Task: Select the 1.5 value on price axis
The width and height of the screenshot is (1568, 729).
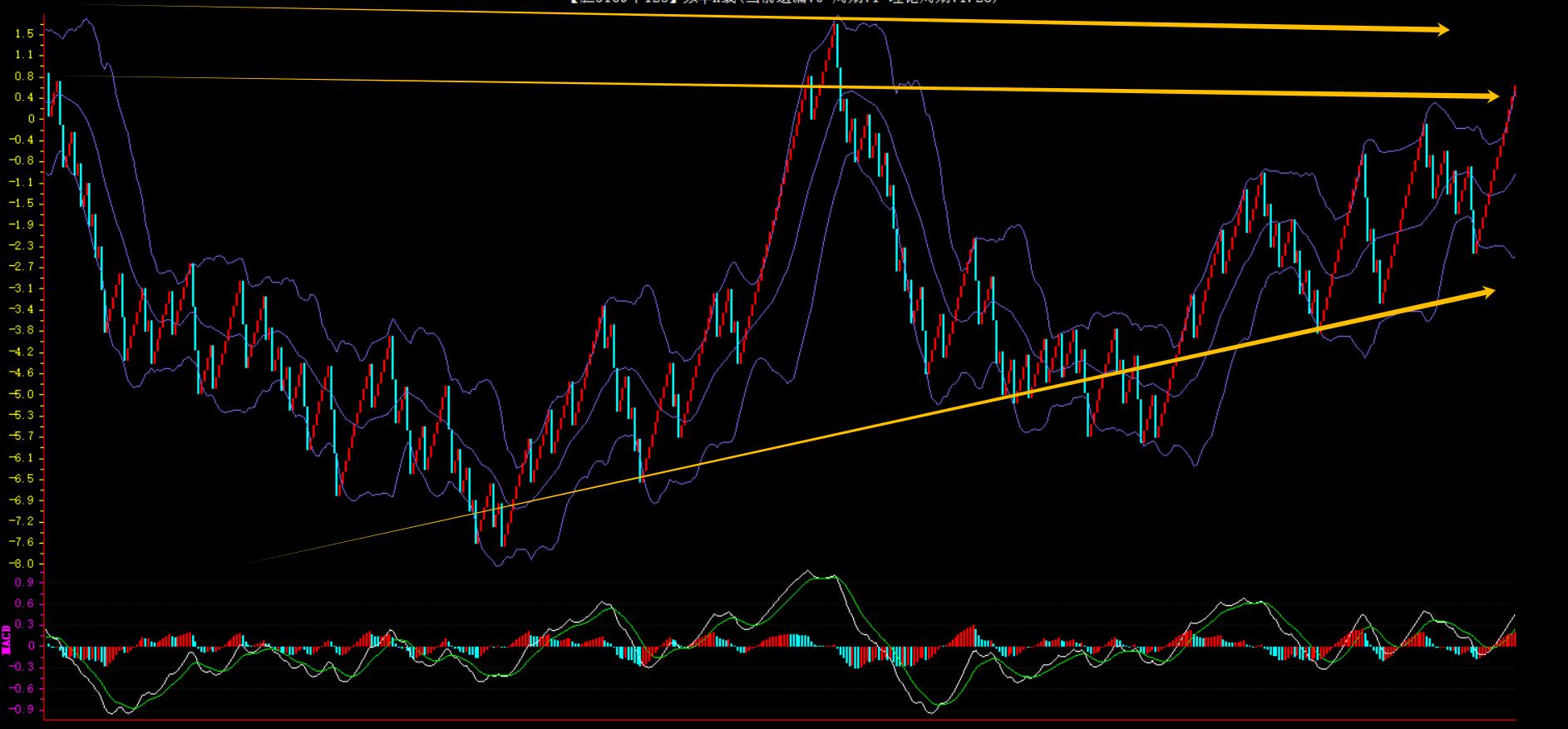Action: click(24, 34)
